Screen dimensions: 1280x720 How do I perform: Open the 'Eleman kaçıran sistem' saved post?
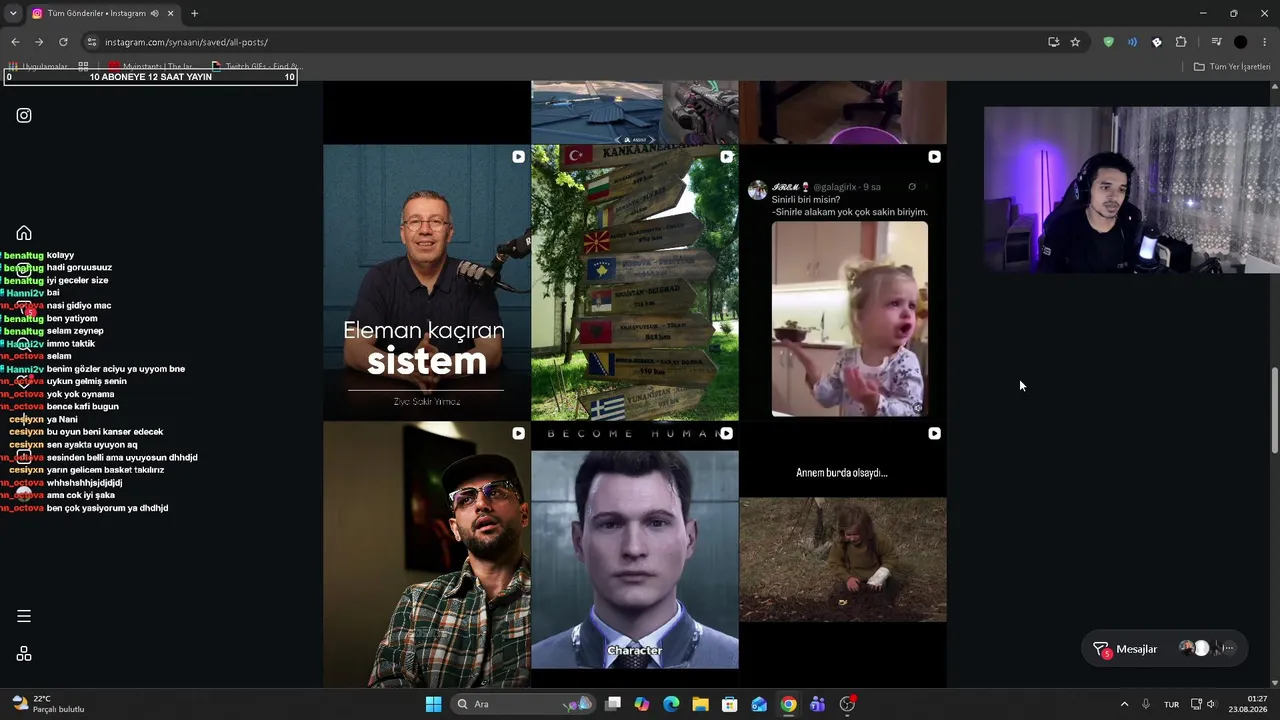coord(427,283)
